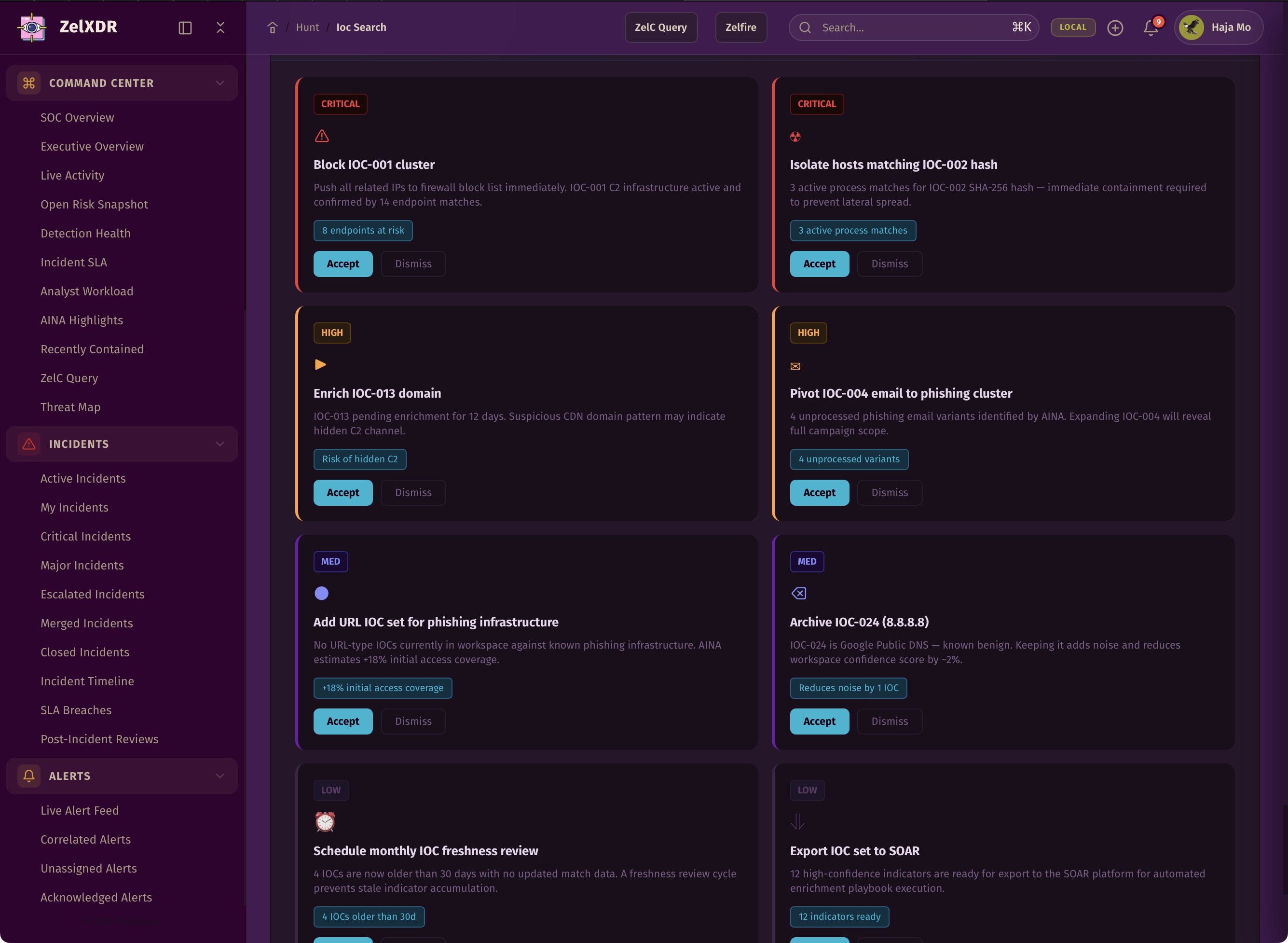Toggle the sidebar panel layout icon
The height and width of the screenshot is (943, 1288).
tap(185, 28)
